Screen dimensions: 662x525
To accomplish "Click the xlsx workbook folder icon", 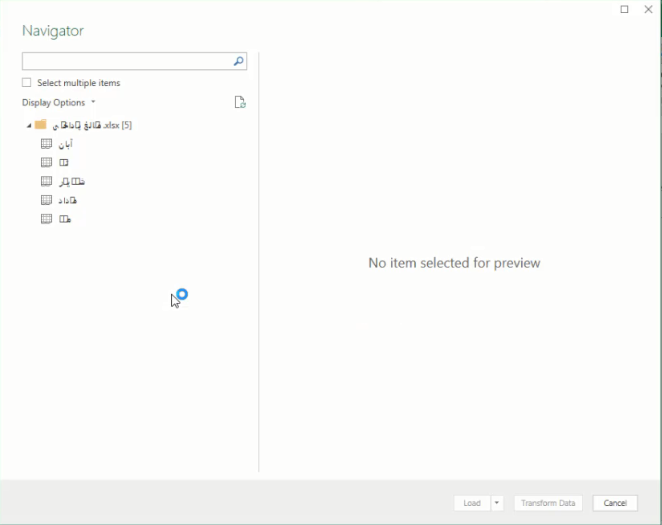I will tap(41, 124).
